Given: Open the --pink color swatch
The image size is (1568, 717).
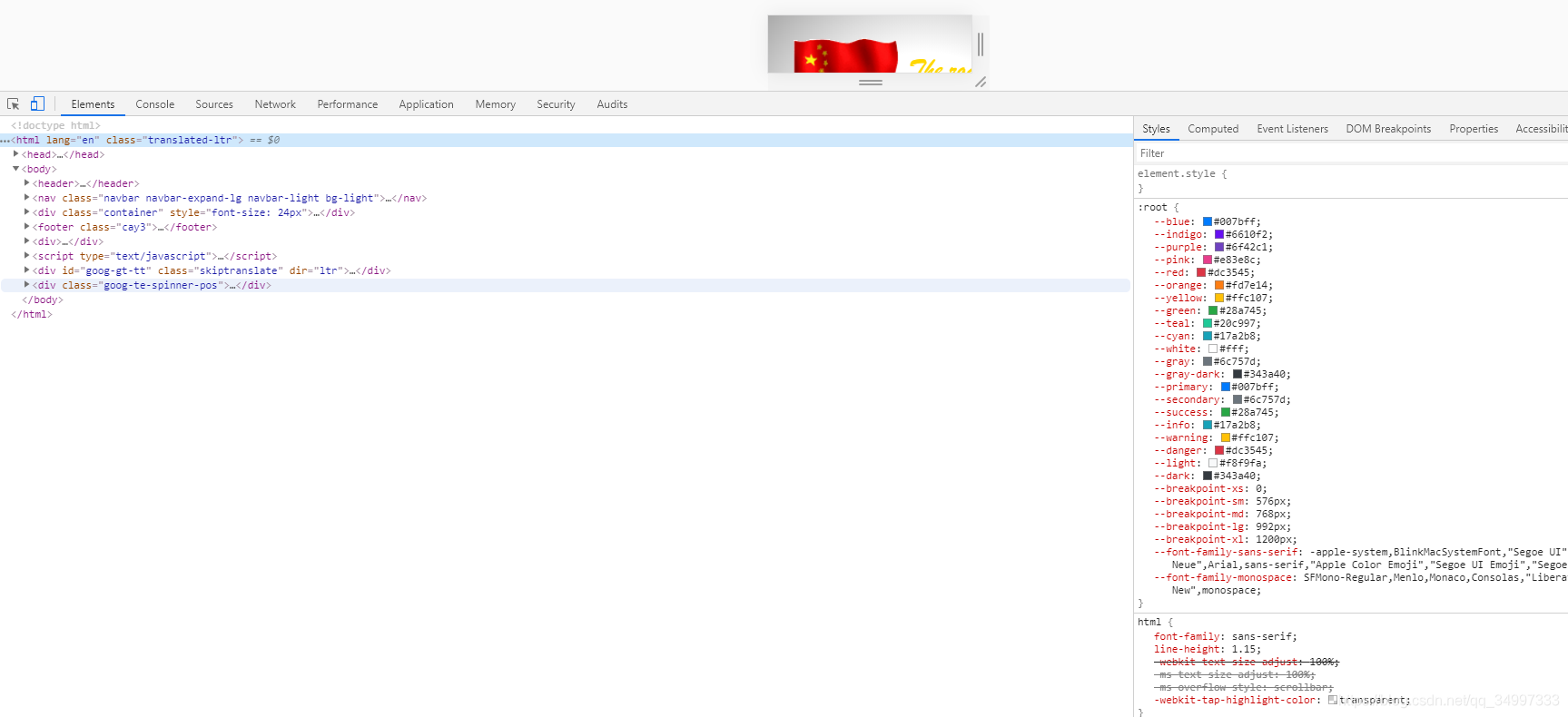Looking at the screenshot, I should point(1208,260).
